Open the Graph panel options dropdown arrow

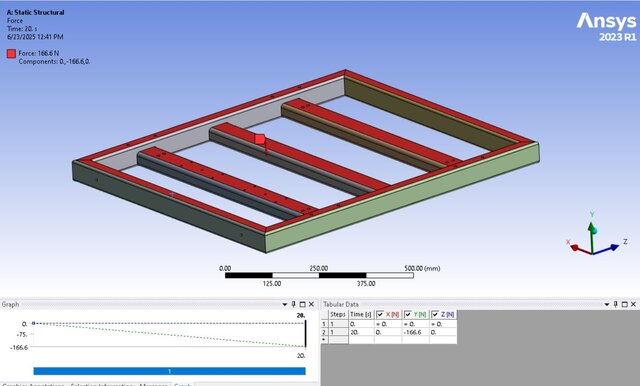click(x=285, y=304)
